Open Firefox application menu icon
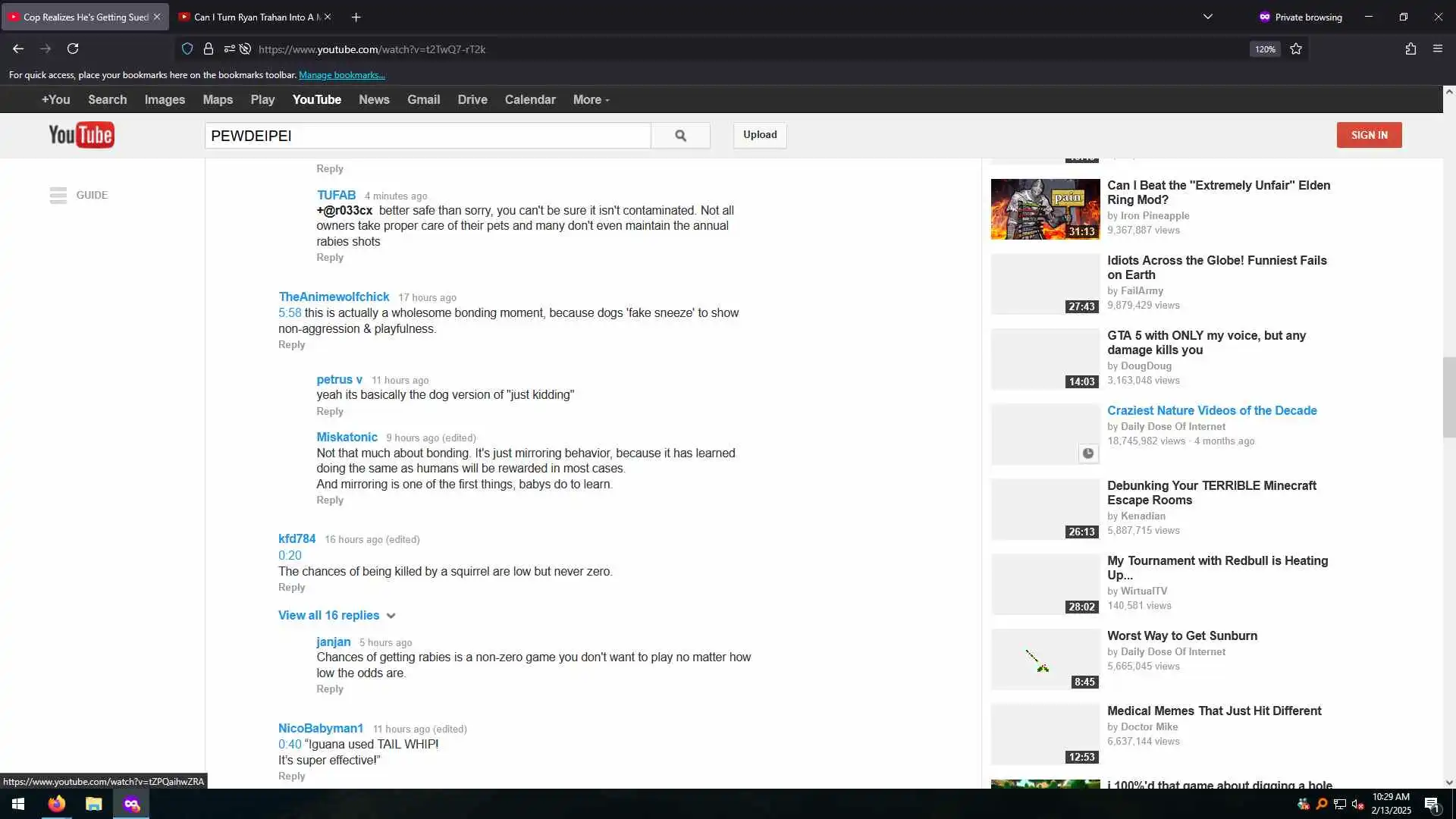1456x819 pixels. (x=1437, y=49)
